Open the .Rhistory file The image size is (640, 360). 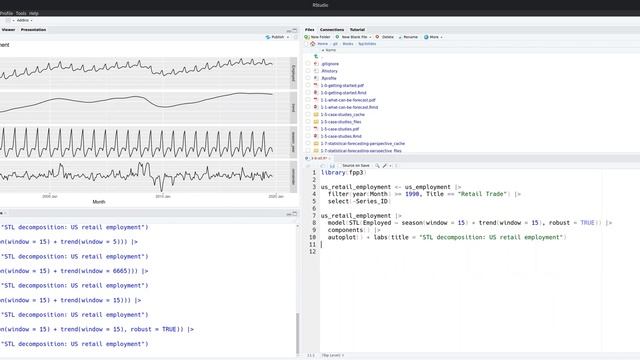click(329, 71)
